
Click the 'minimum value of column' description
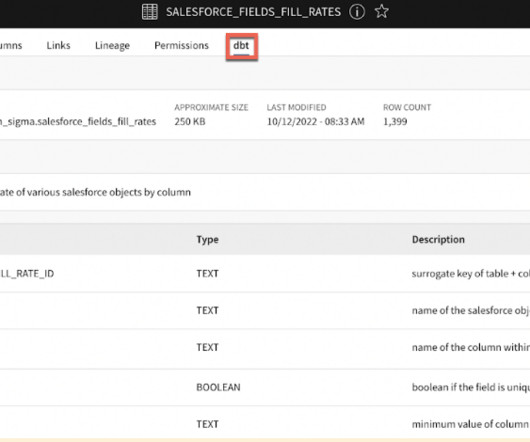click(470, 424)
